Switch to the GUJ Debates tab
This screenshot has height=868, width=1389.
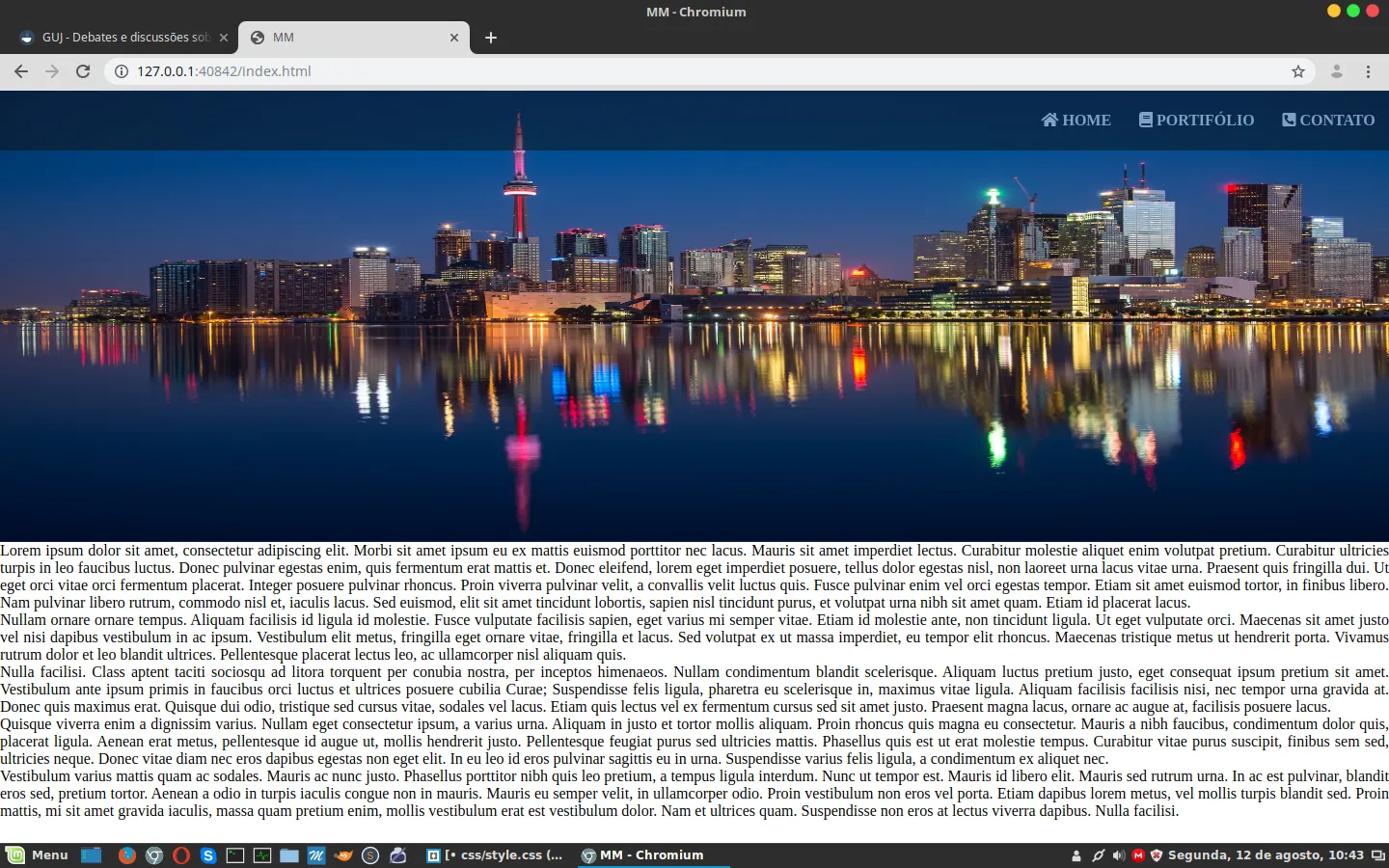pos(123,38)
